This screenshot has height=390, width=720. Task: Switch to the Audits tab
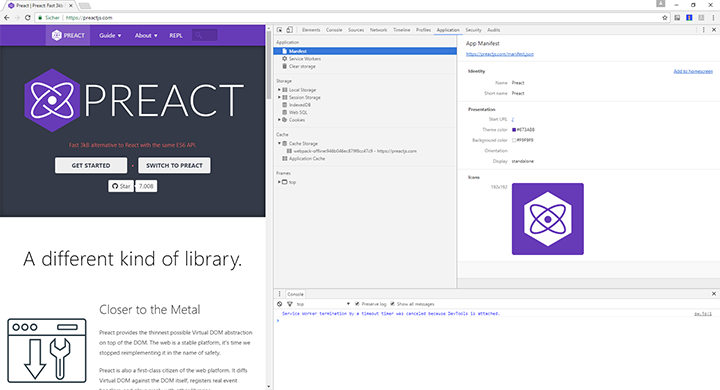(494, 30)
